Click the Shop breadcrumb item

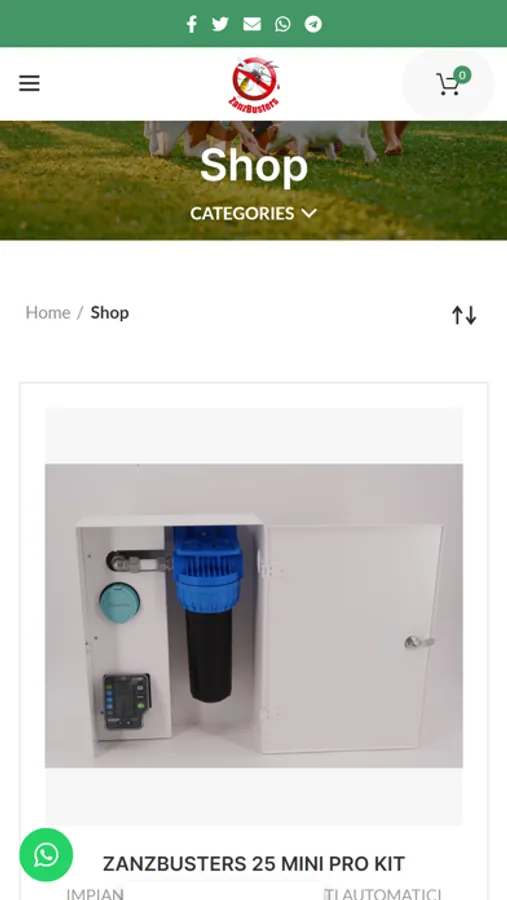(110, 313)
